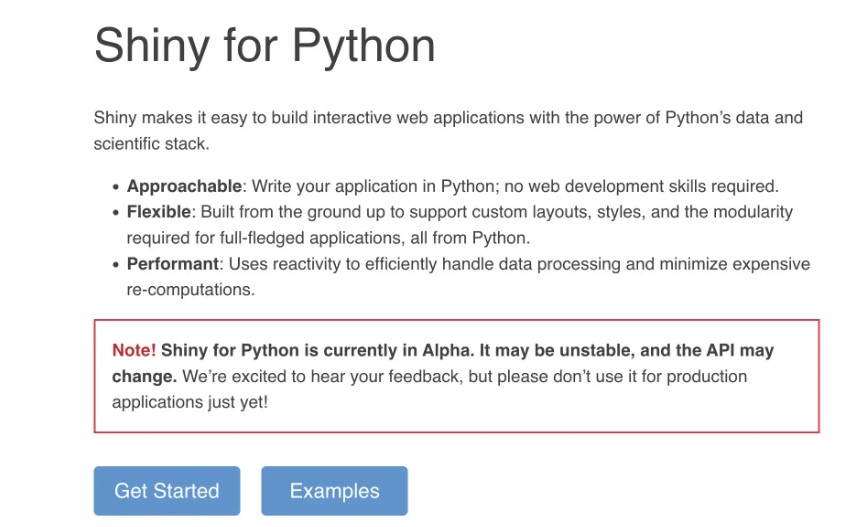Viewport: 866px width, 527px height.
Task: Click the Get Started button
Action: point(167,491)
